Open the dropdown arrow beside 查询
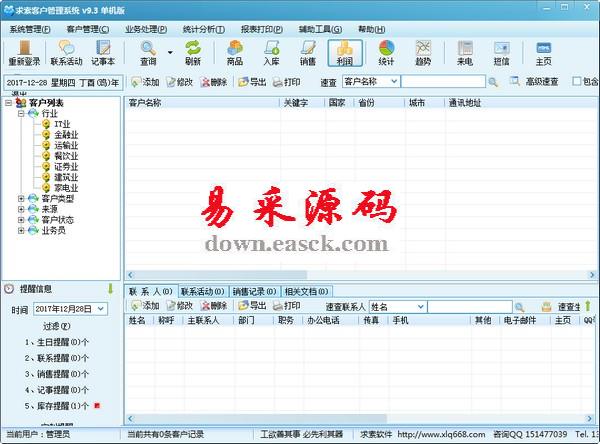The image size is (600, 444). coord(170,53)
